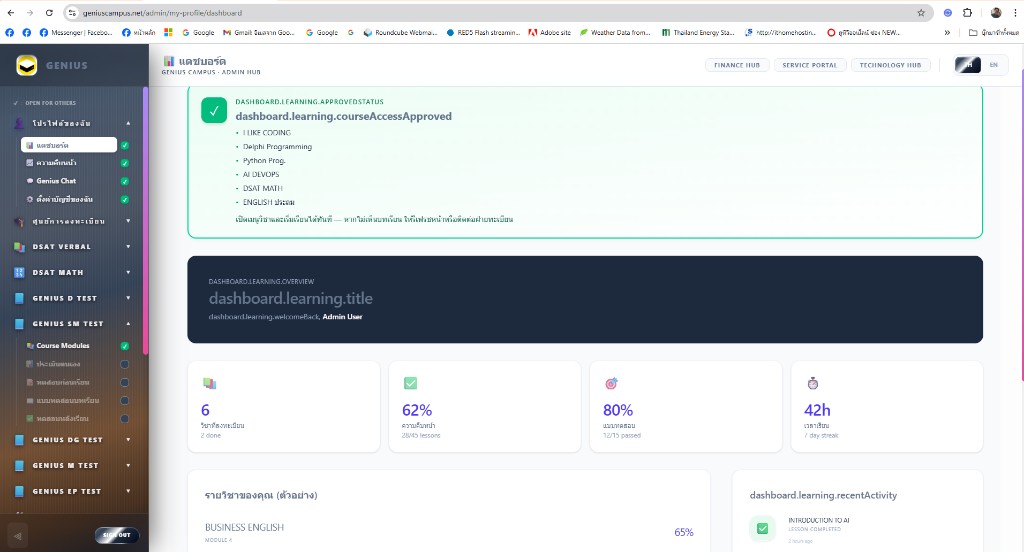Collapse sidebar with the arrow icon
The image size is (1024, 552).
(18, 536)
